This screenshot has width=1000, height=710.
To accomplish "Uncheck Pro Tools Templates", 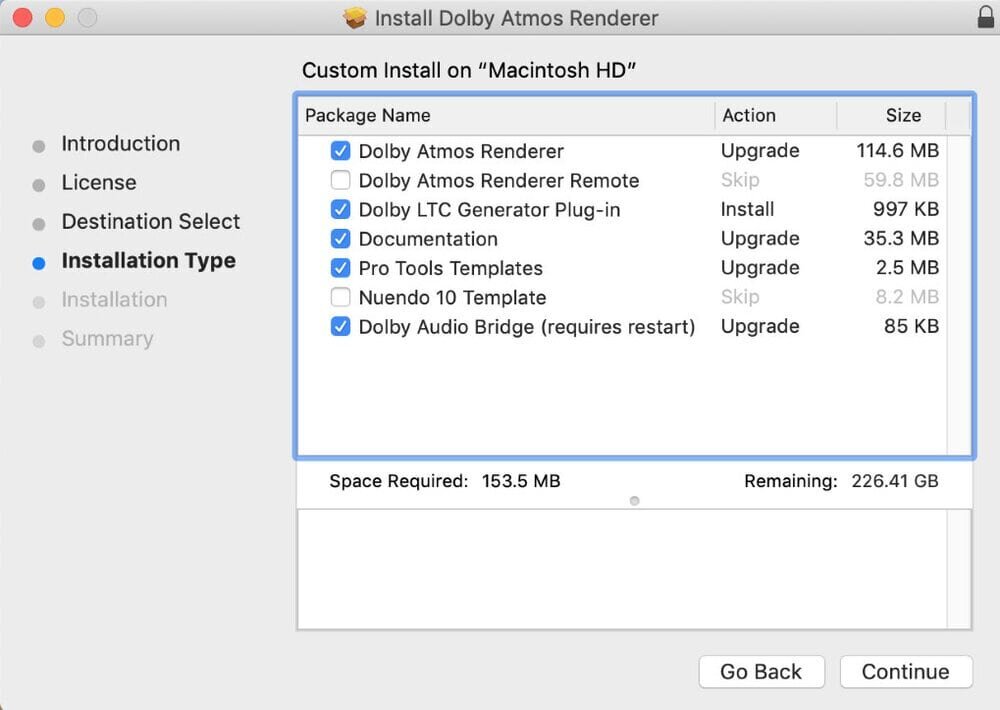I will tap(340, 268).
